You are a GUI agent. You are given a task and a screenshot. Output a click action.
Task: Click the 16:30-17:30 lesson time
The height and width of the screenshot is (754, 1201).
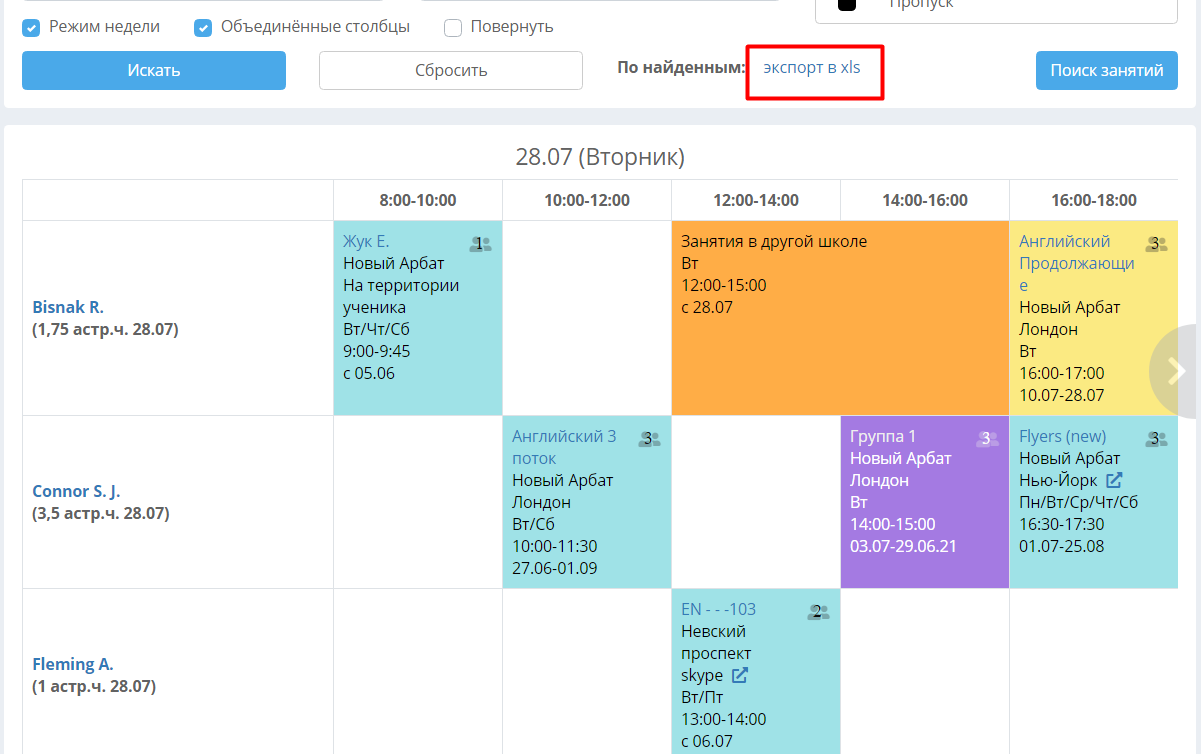(1062, 524)
